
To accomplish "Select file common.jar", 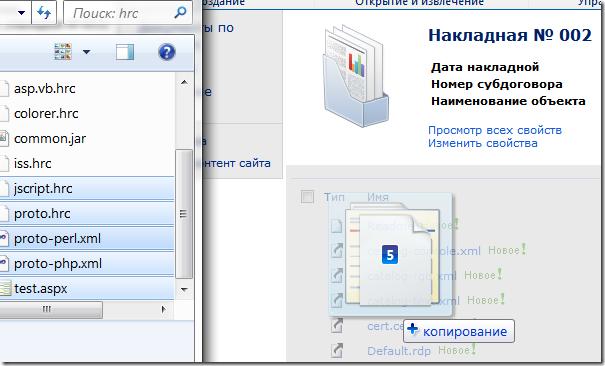I will point(50,139).
